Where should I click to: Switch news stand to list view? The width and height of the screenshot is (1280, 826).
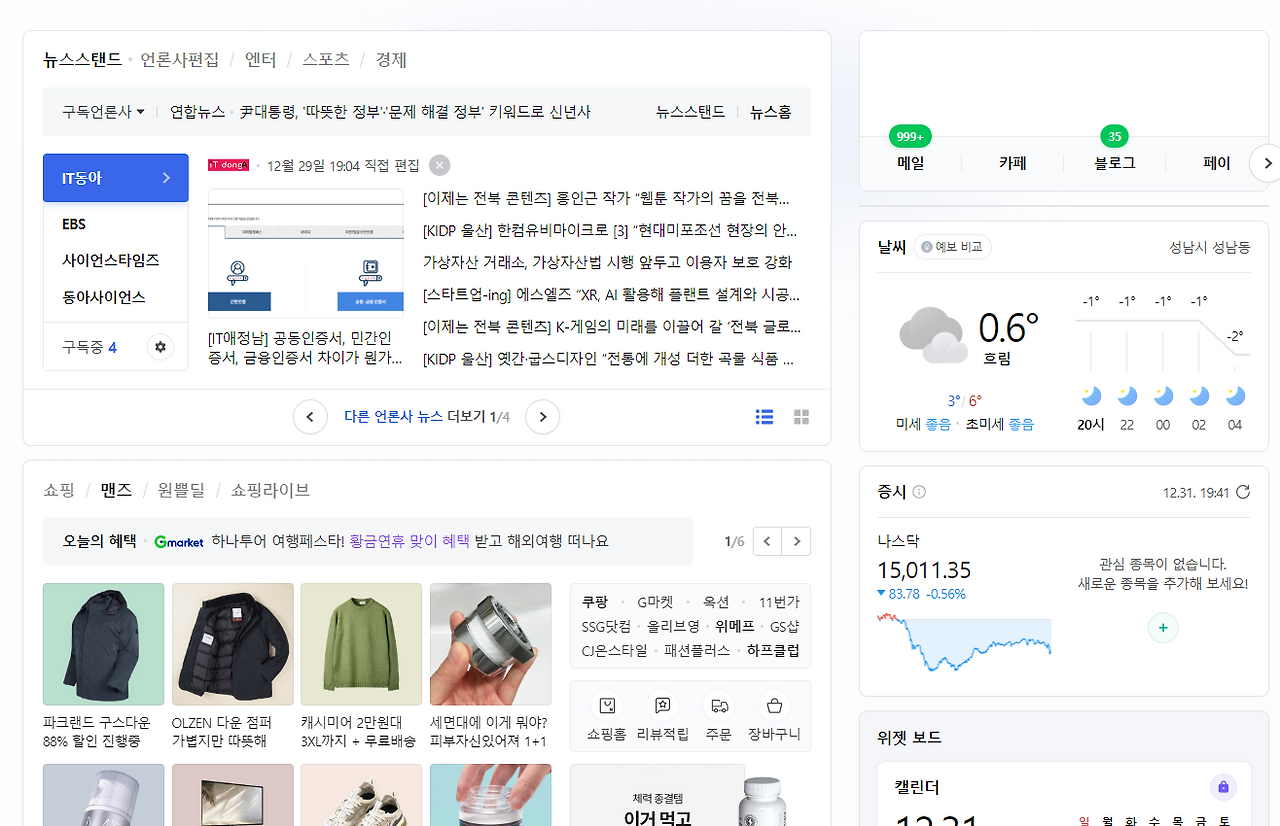point(764,417)
